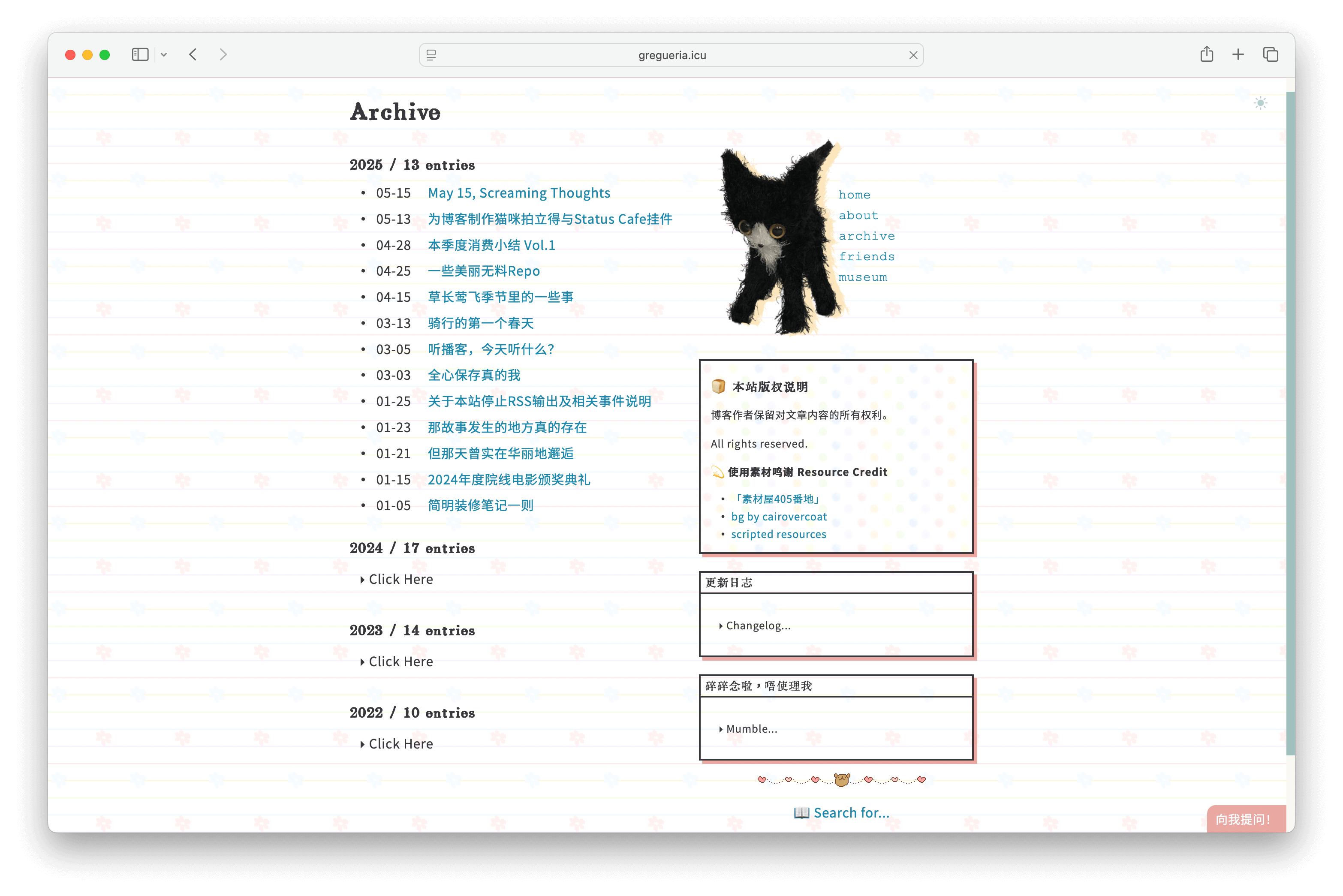
Task: Open post '本季度消费小结 Vol.1'
Action: [x=491, y=245]
